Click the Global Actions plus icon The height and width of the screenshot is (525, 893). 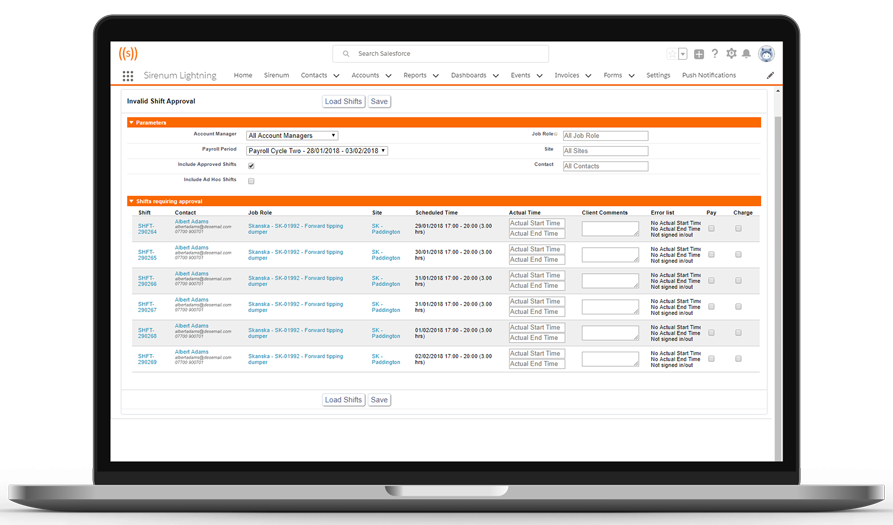[699, 54]
